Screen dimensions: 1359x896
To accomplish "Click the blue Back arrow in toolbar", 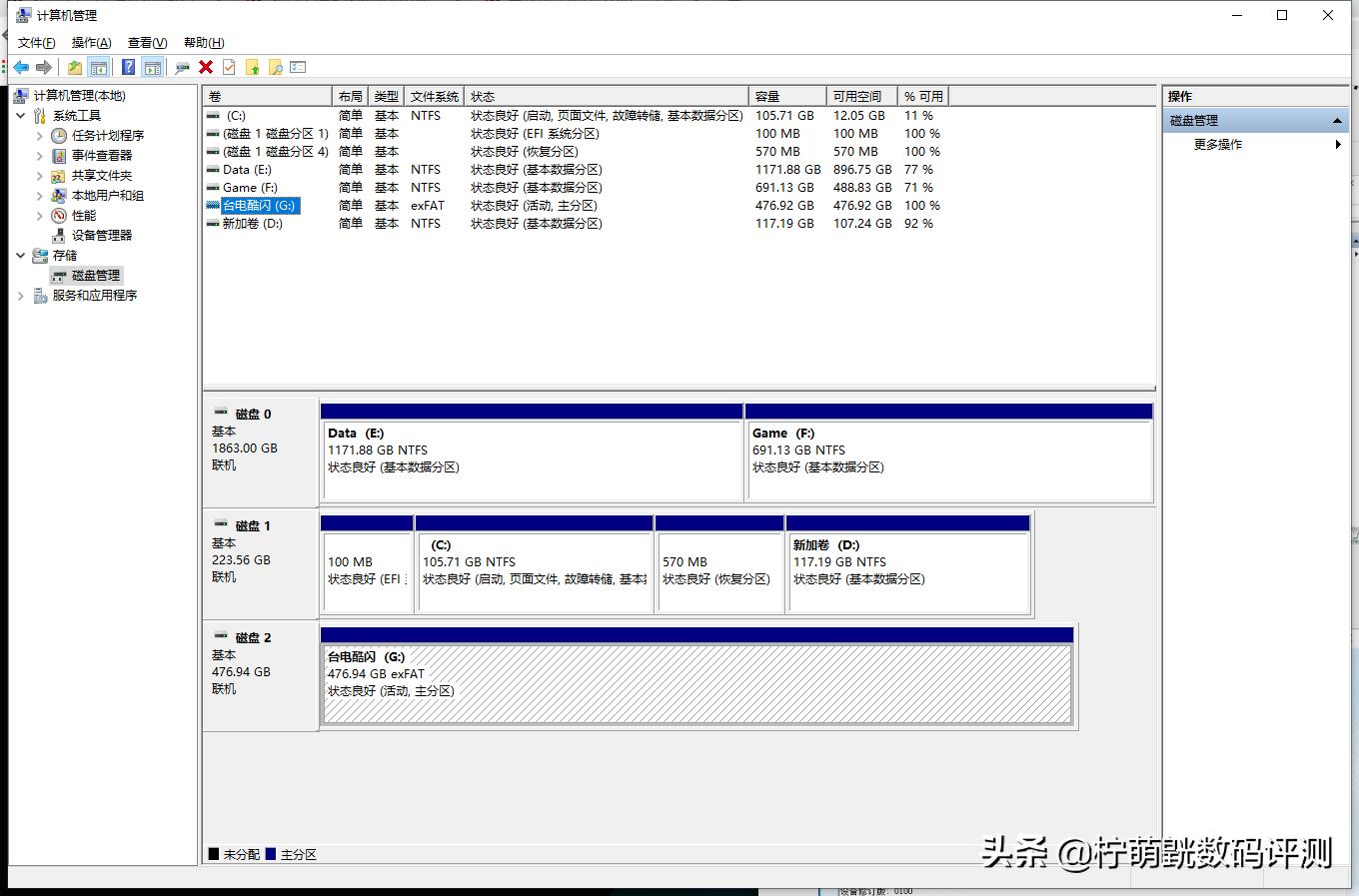I will coord(21,68).
